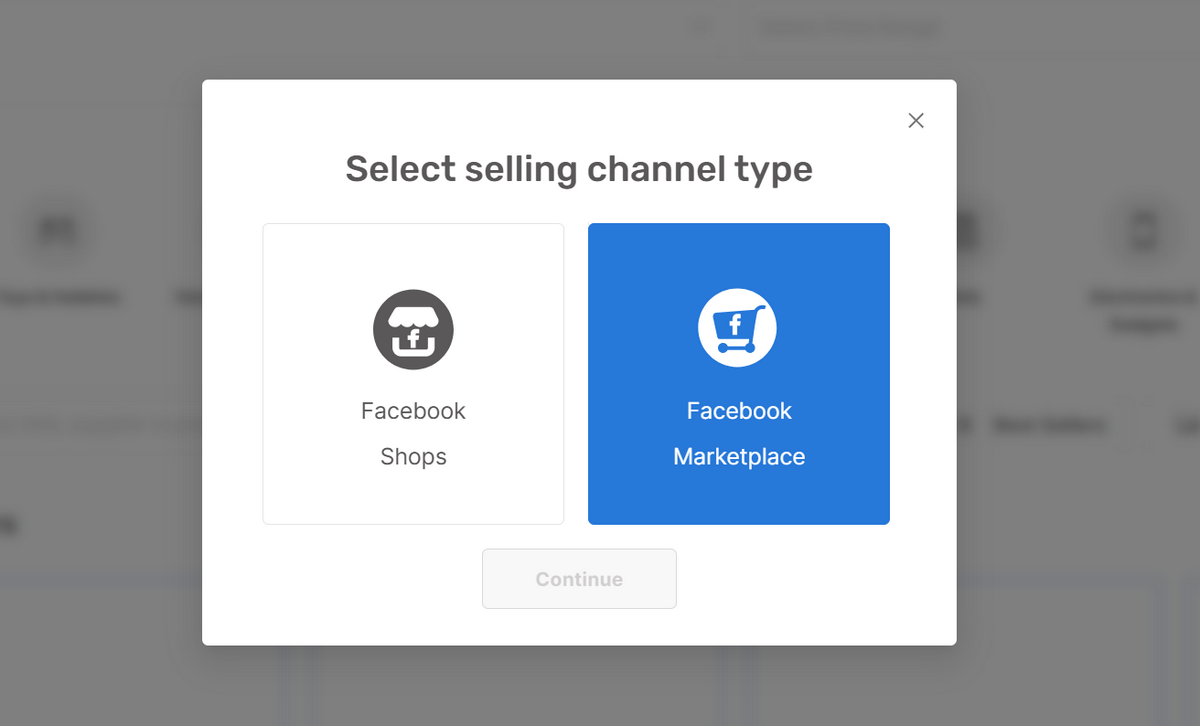Click the Facebook Marketplace shopping cart icon

tap(737, 330)
